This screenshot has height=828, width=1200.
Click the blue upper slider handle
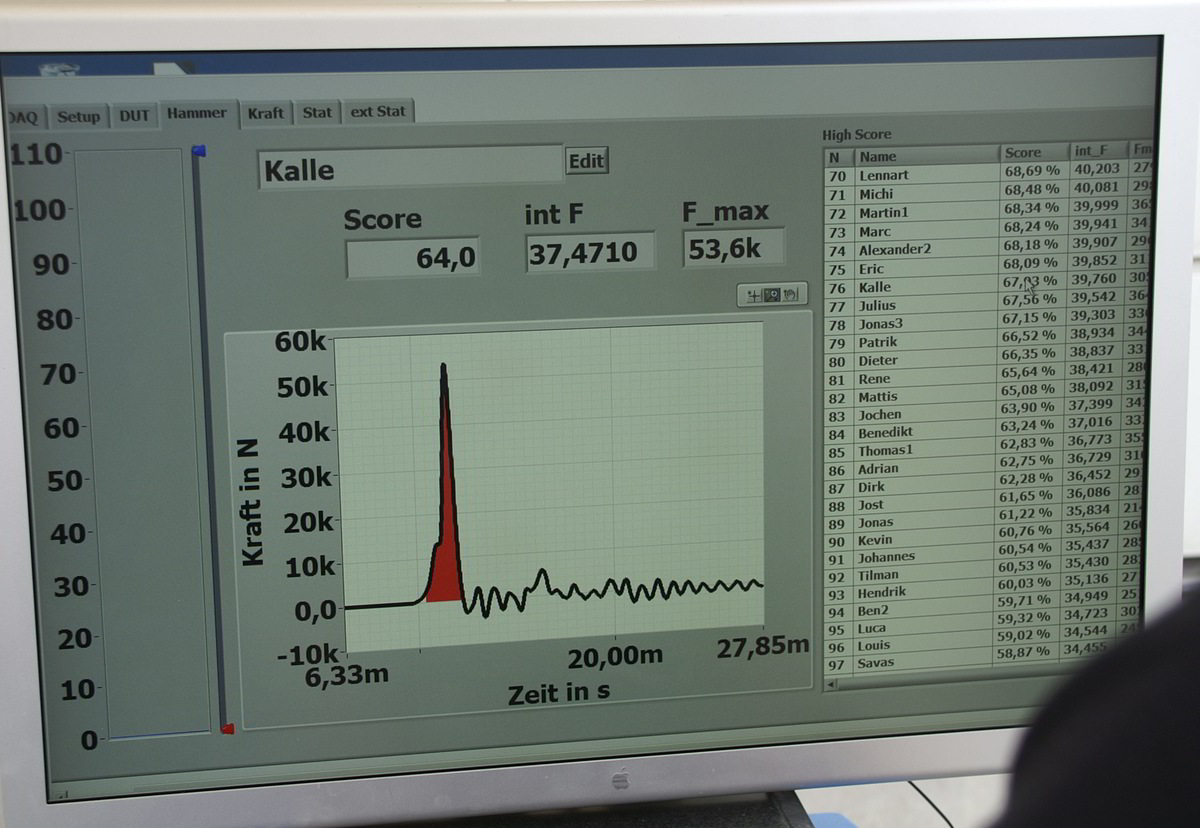point(199,151)
